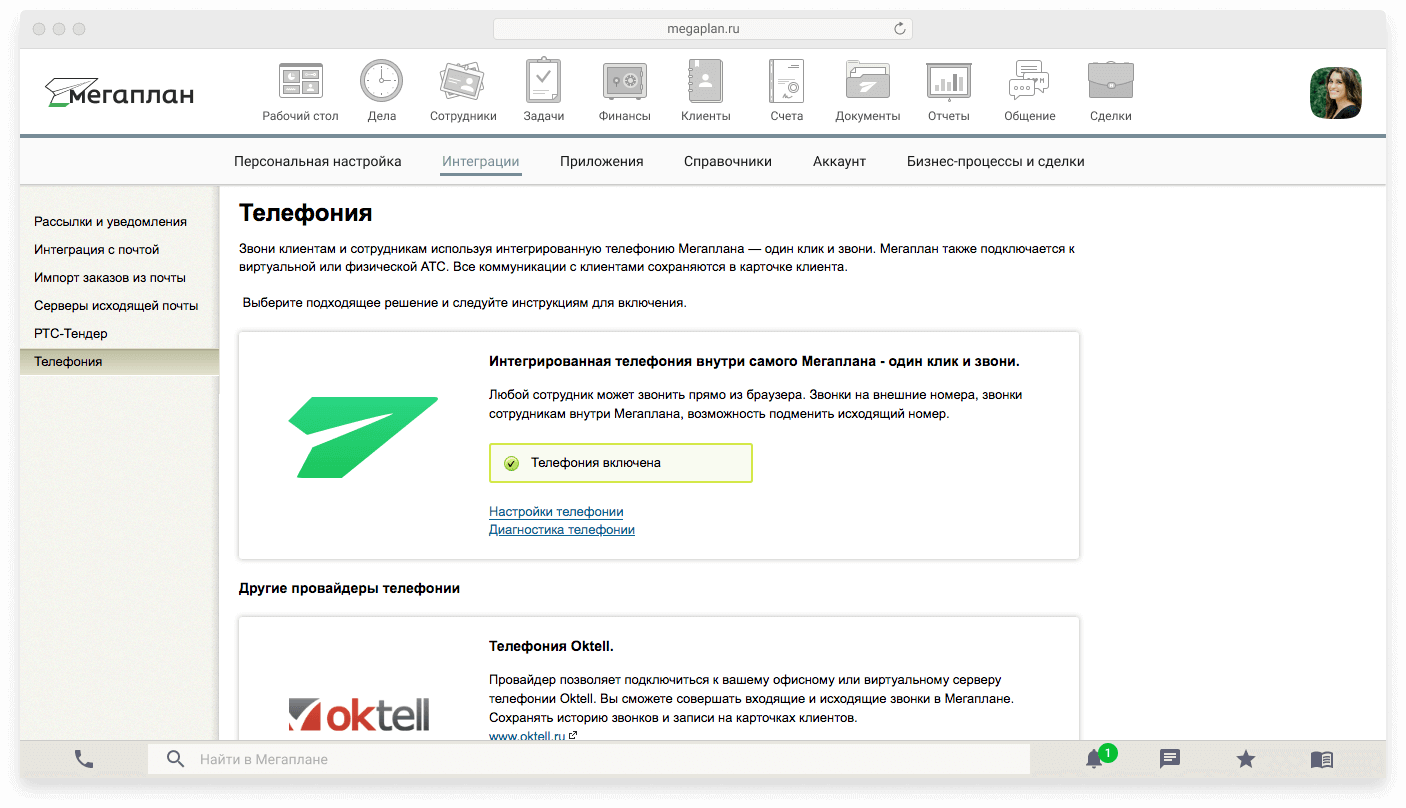Click the phone dialer icon
1406x808 pixels.
point(84,759)
